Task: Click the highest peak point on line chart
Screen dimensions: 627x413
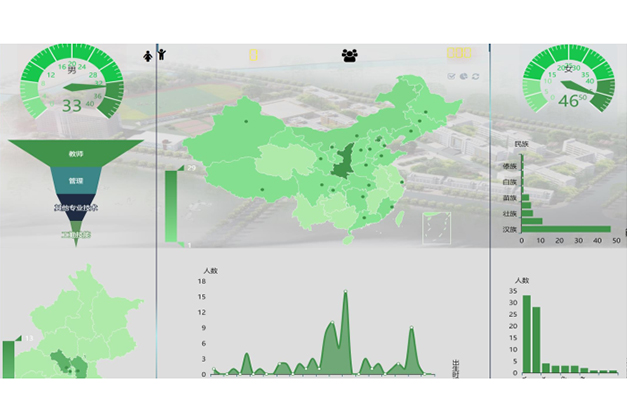Action: (345, 291)
